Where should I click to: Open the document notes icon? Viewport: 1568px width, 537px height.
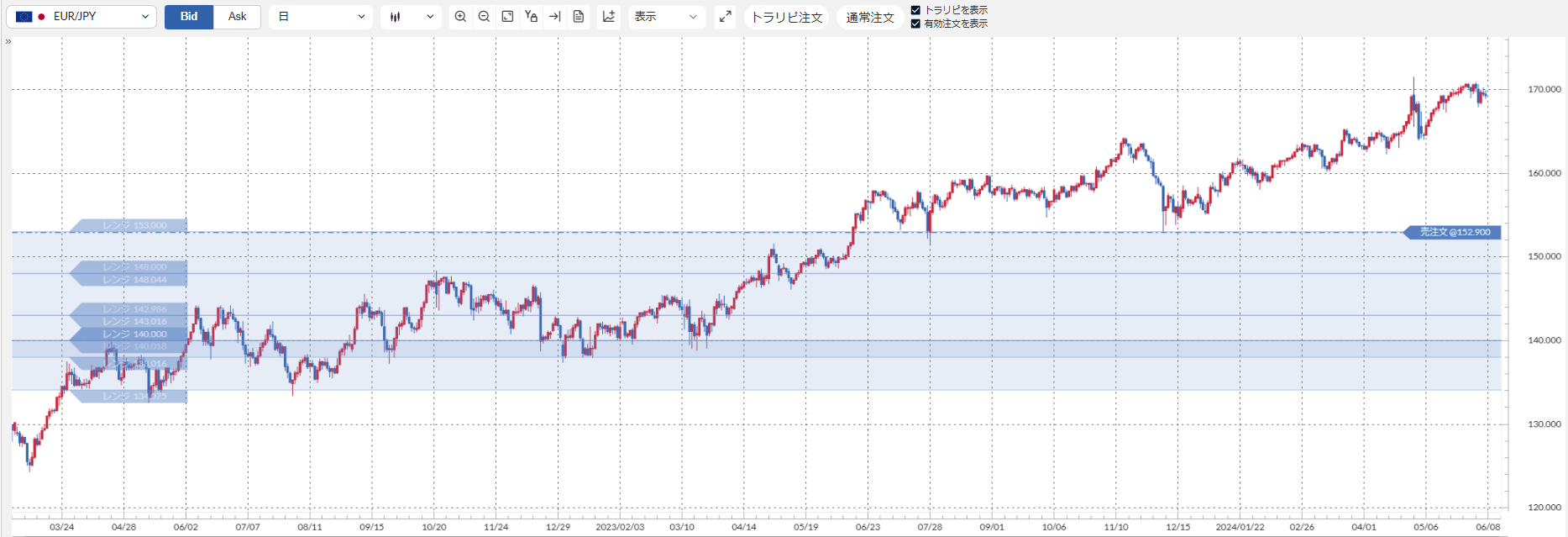click(x=579, y=17)
